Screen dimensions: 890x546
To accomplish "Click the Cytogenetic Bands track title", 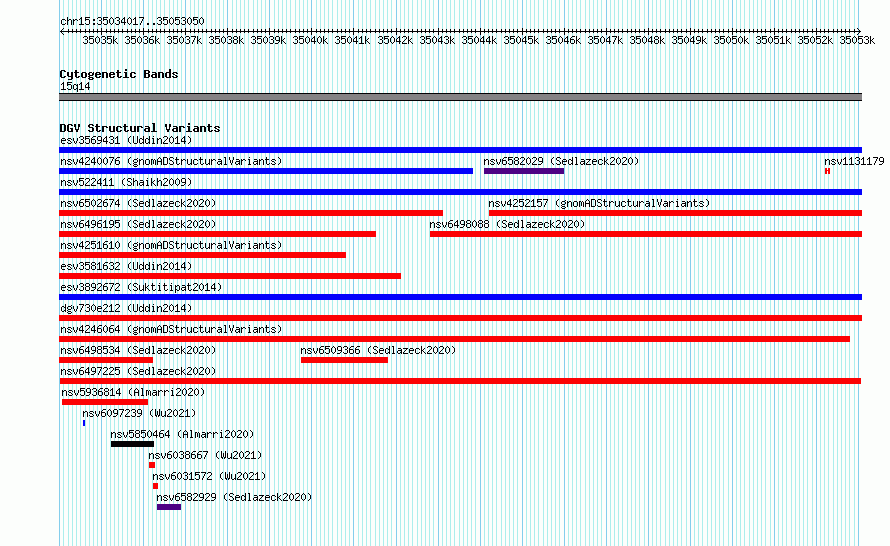I will (x=119, y=74).
